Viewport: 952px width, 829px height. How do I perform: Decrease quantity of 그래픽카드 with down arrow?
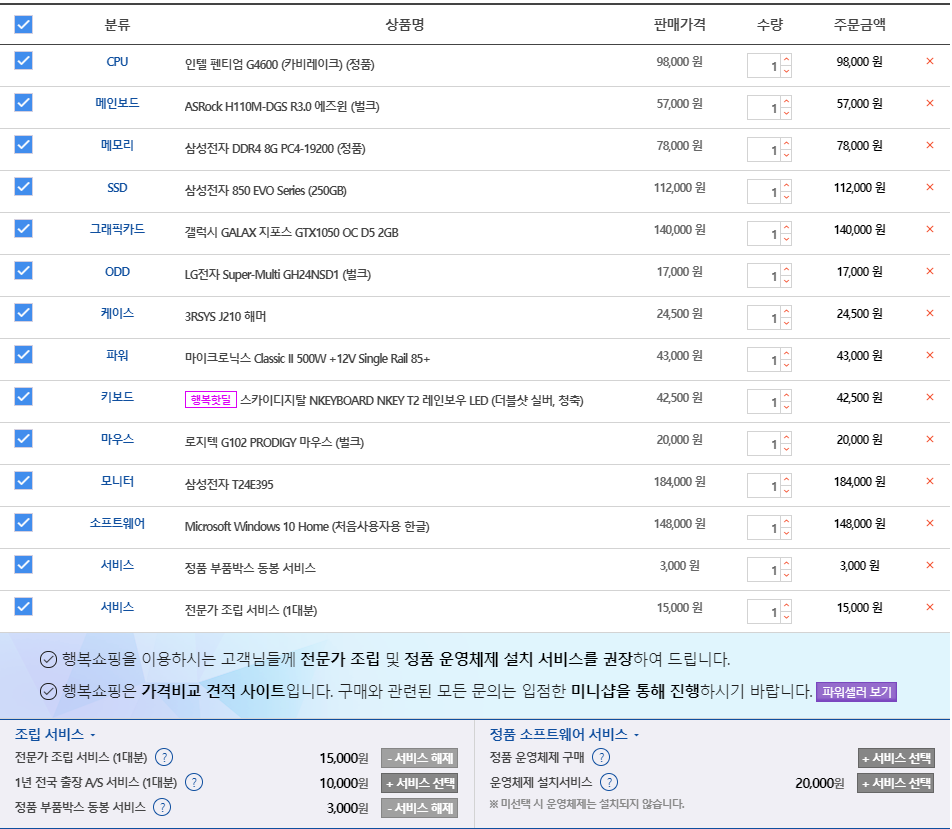coord(786,239)
